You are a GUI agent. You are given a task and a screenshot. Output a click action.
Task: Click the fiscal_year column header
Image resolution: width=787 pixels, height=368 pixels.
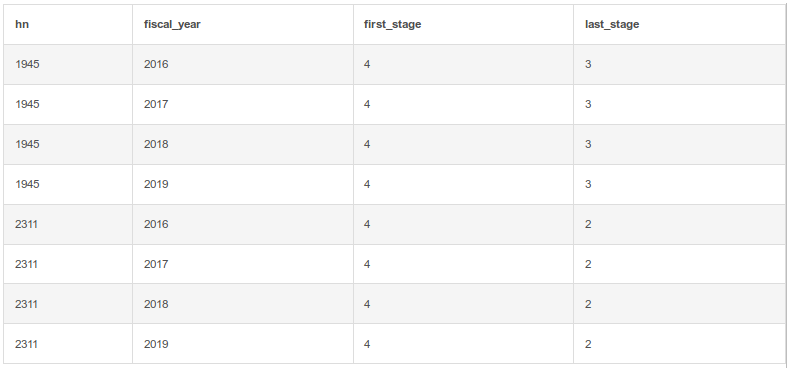(x=172, y=24)
